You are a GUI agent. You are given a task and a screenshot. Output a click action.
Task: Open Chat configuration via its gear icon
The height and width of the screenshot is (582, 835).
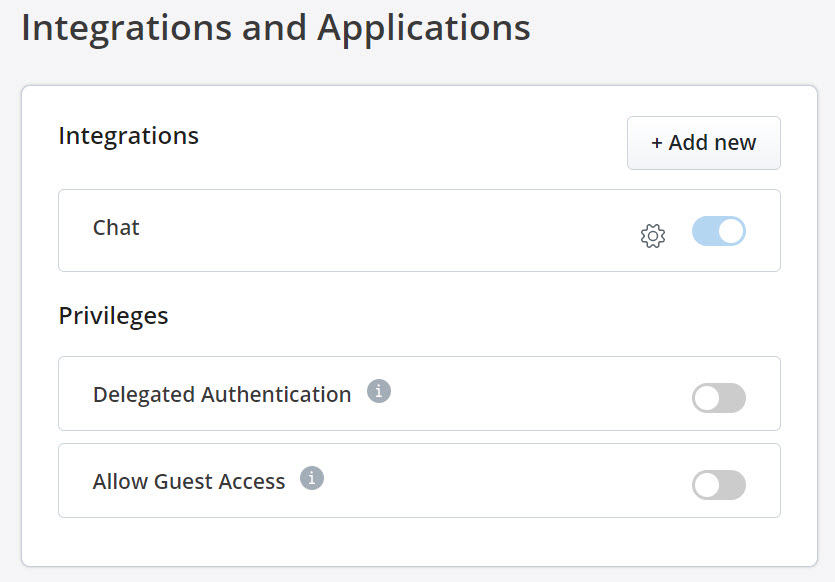pyautogui.click(x=653, y=237)
